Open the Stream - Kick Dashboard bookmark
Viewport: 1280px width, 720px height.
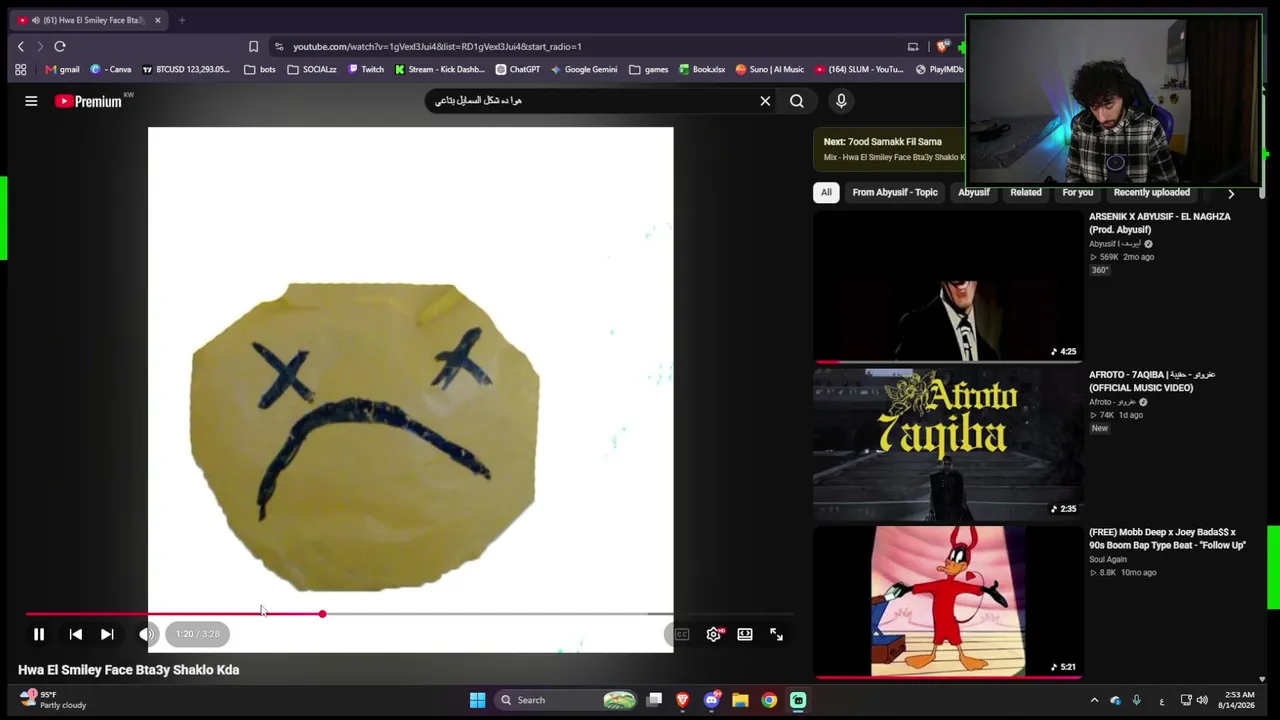click(x=439, y=69)
